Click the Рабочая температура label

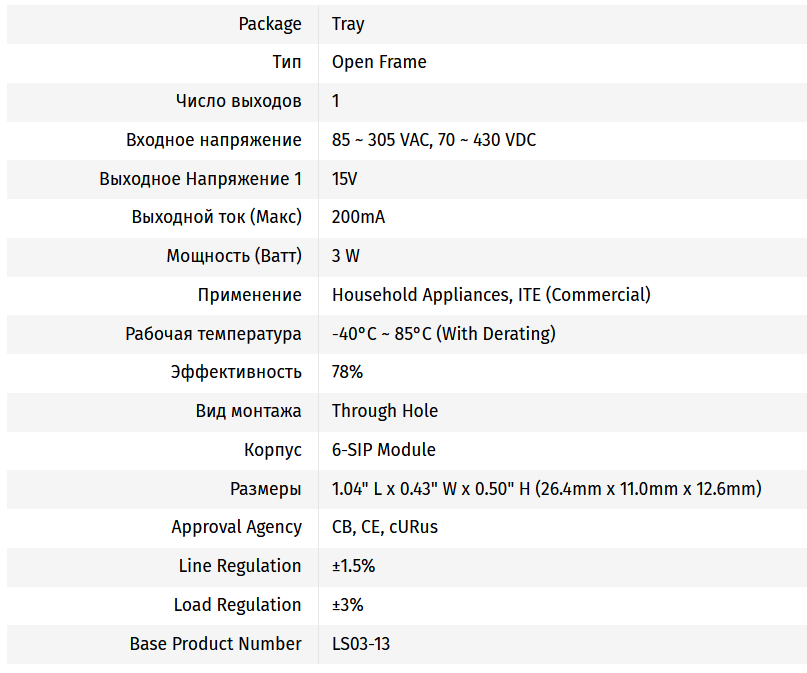coord(213,334)
